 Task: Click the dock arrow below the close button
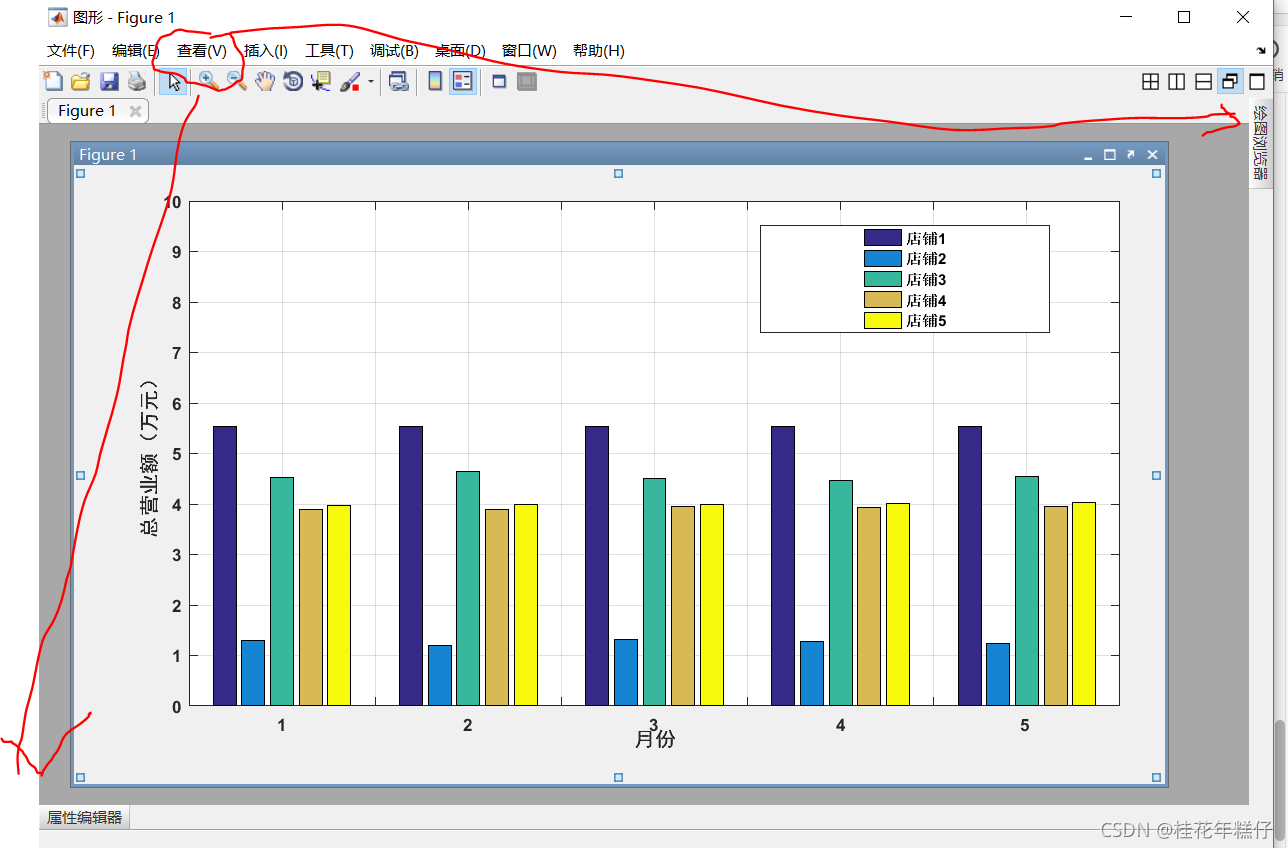[x=1261, y=50]
